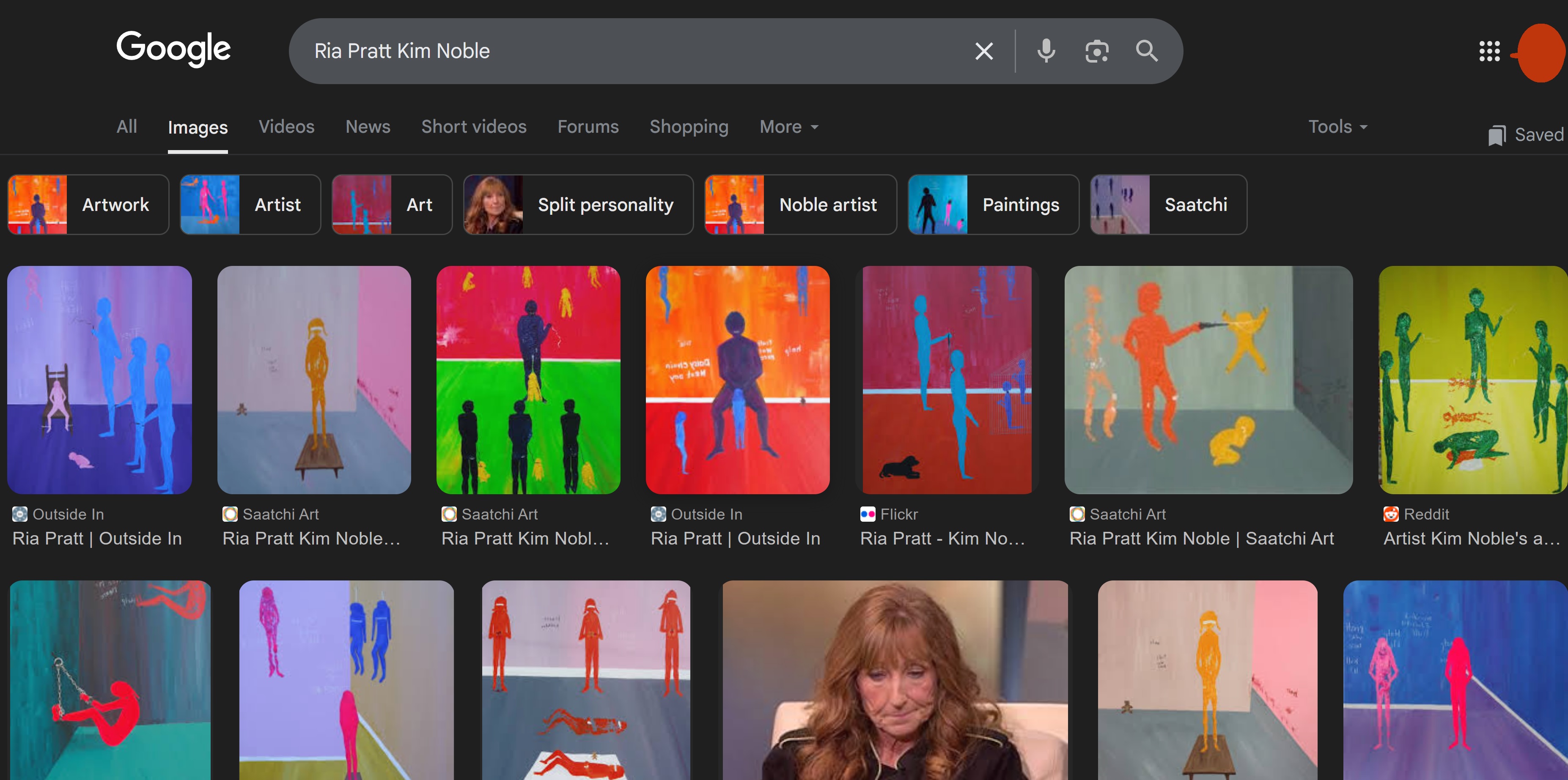Image resolution: width=1568 pixels, height=780 pixels.
Task: Select the Images tab
Action: pos(198,127)
